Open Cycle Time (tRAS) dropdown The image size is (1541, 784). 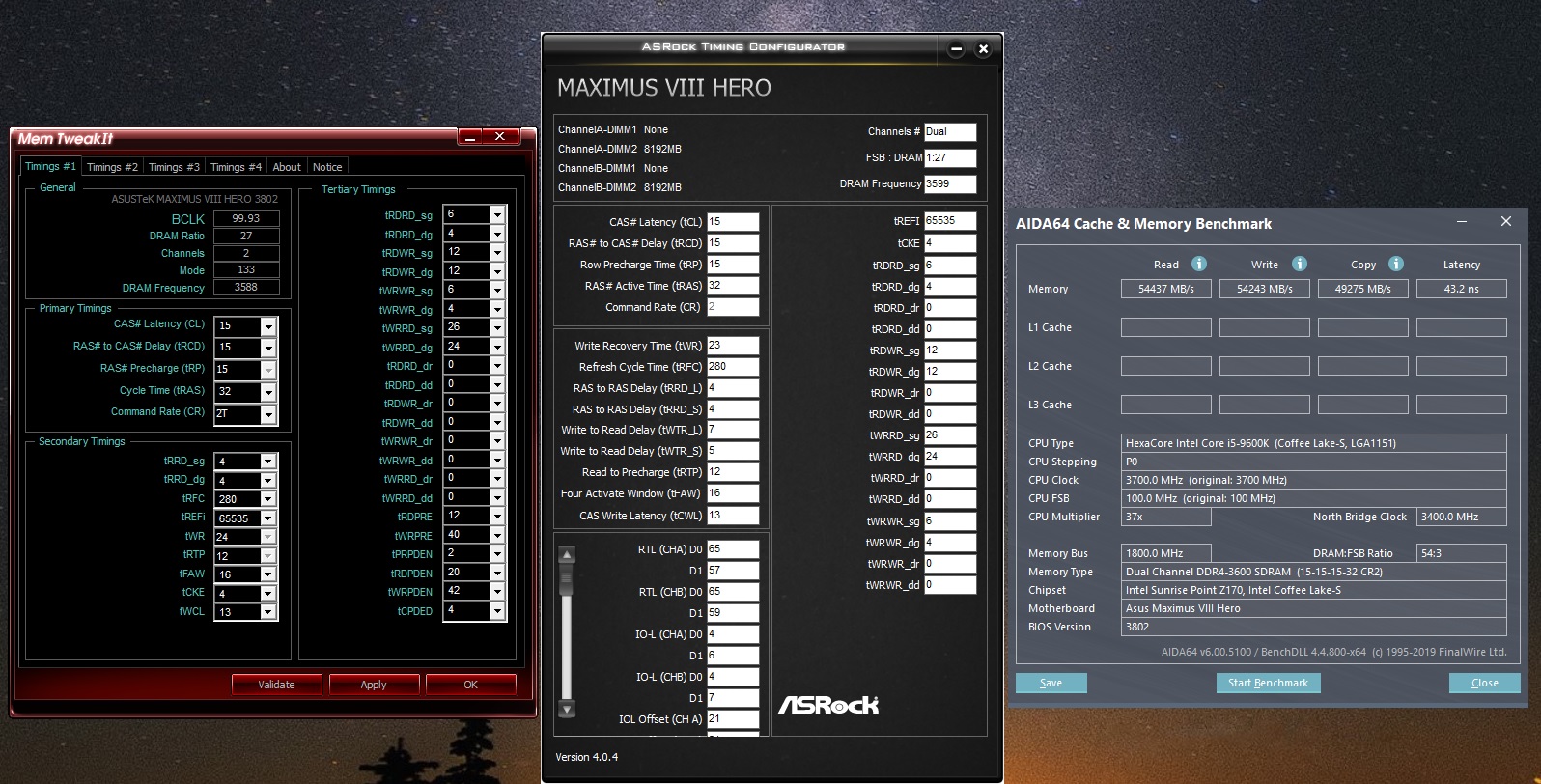tap(268, 392)
